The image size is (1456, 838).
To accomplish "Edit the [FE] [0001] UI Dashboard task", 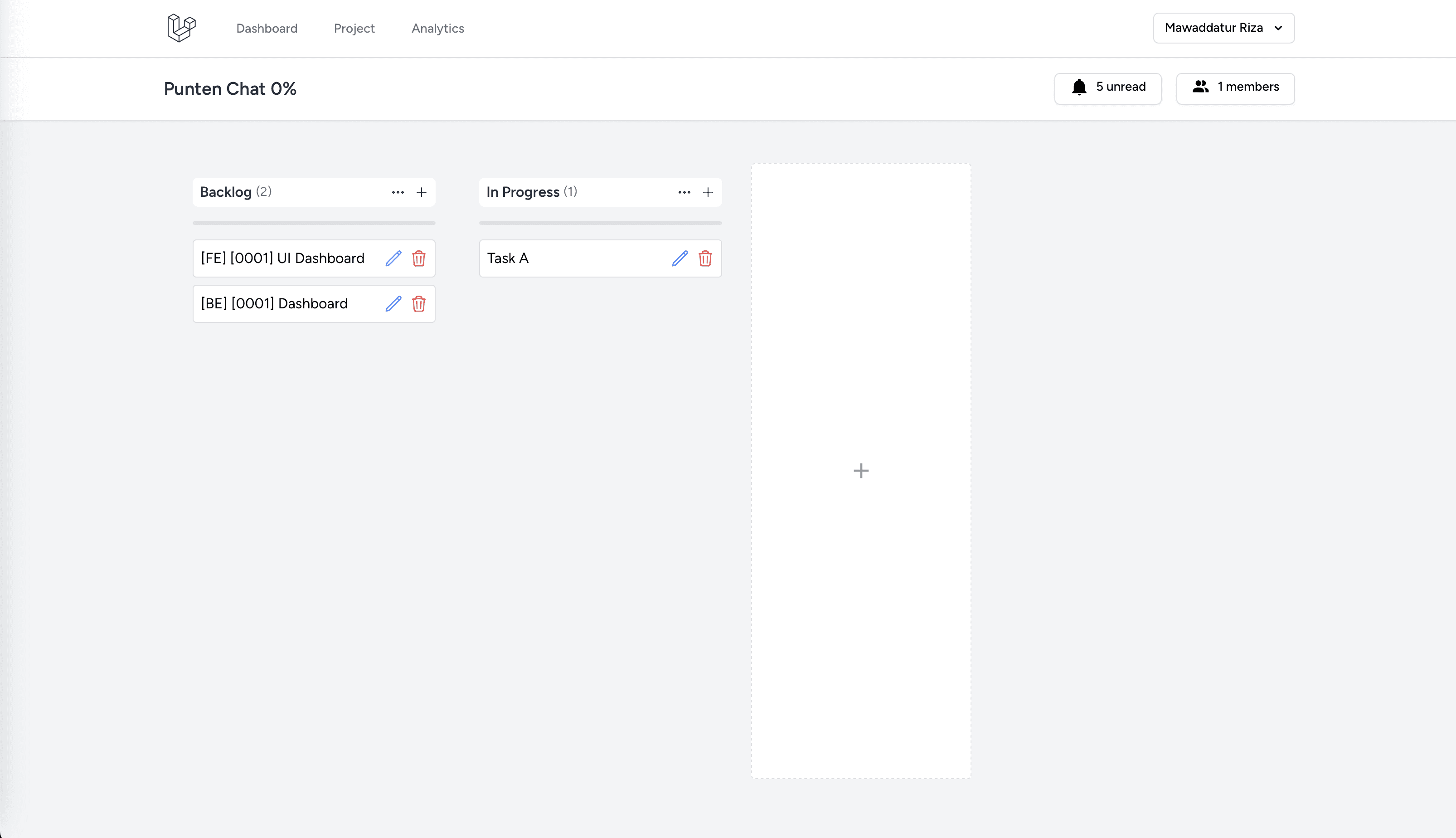I will click(393, 258).
